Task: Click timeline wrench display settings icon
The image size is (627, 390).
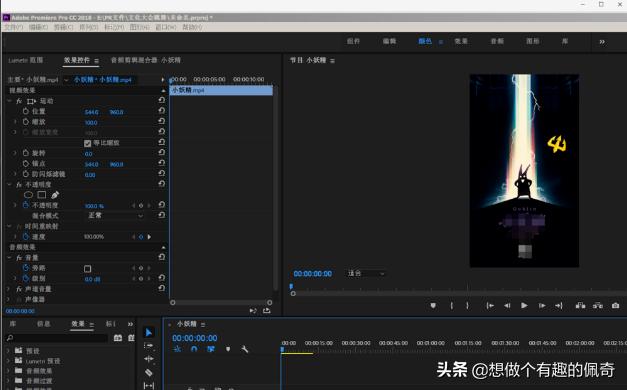Action: [x=245, y=349]
